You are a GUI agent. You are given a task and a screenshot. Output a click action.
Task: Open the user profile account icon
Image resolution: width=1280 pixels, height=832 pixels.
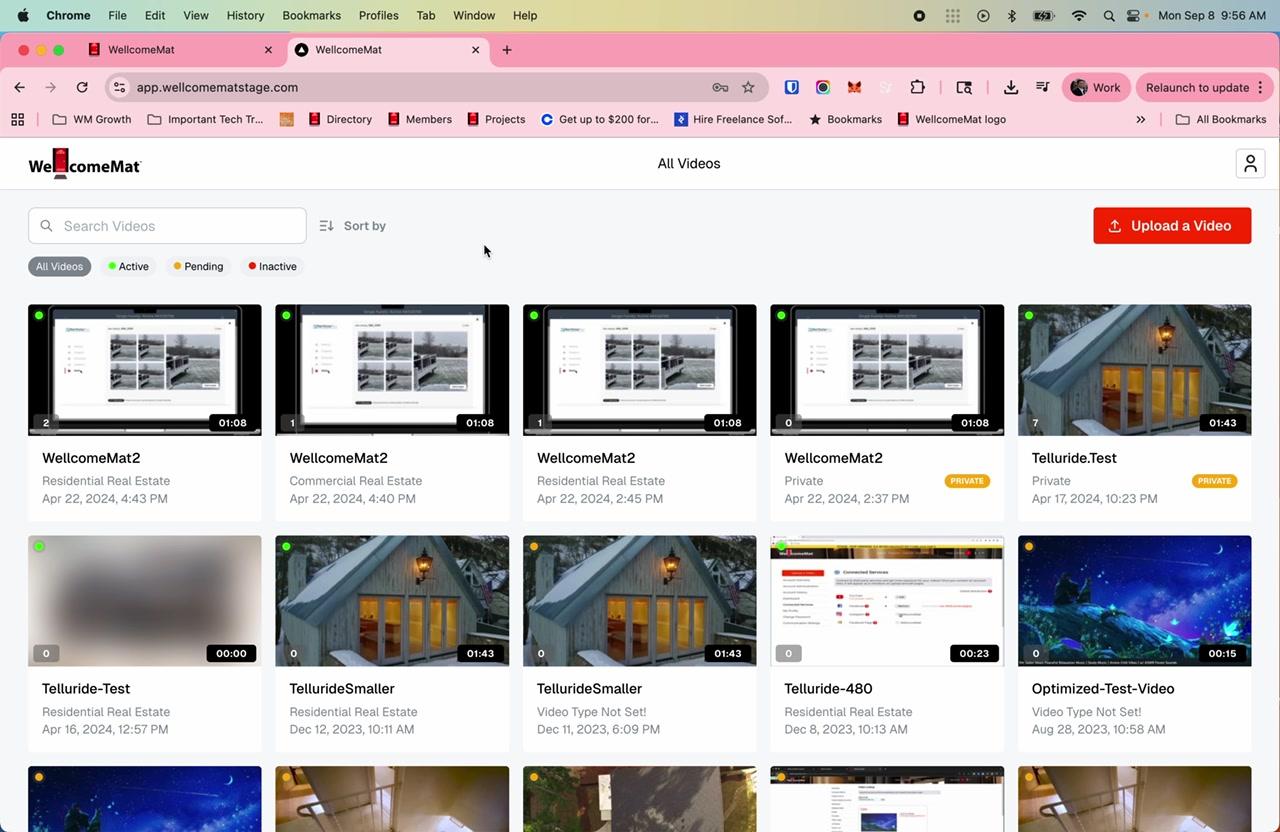tap(1250, 164)
